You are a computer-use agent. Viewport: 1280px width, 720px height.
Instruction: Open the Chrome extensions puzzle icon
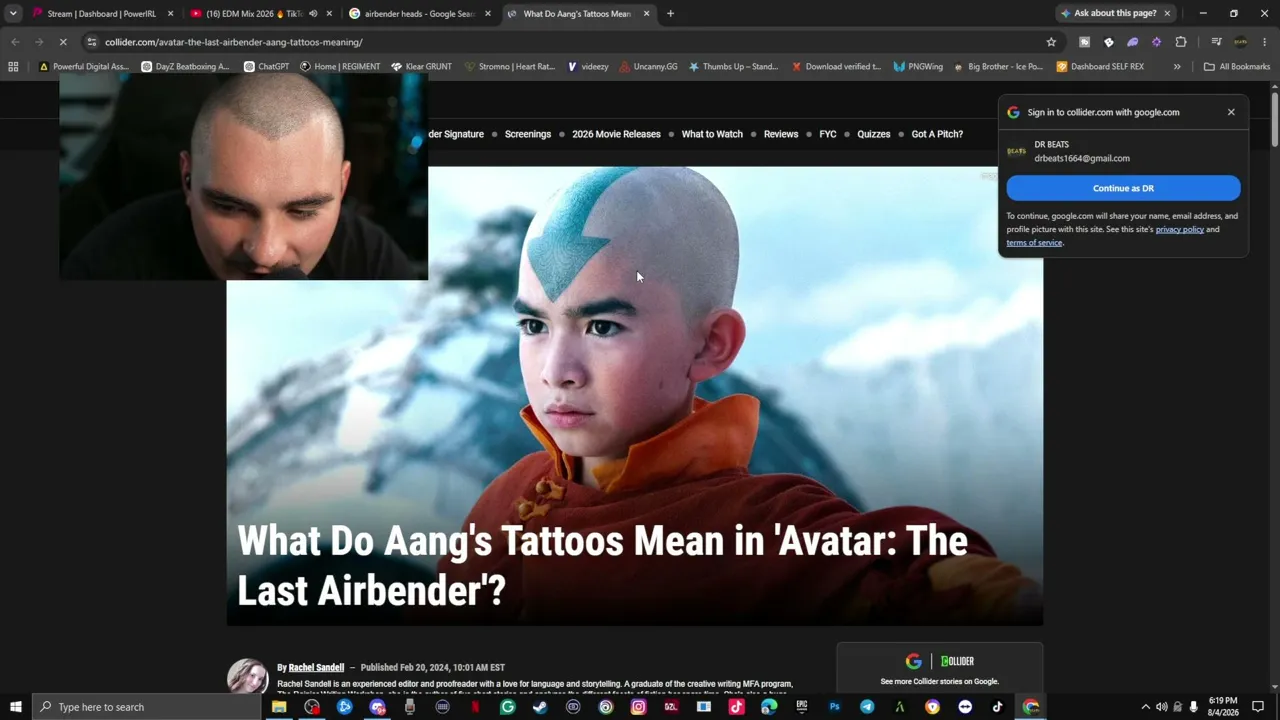(1181, 42)
